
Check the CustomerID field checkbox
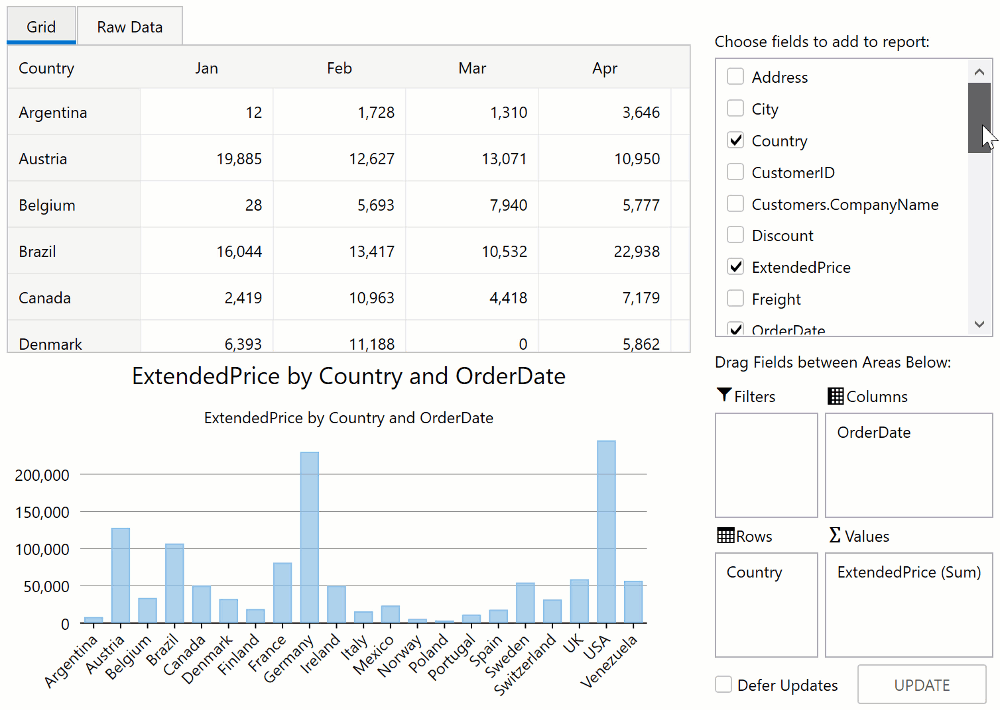click(x=735, y=172)
